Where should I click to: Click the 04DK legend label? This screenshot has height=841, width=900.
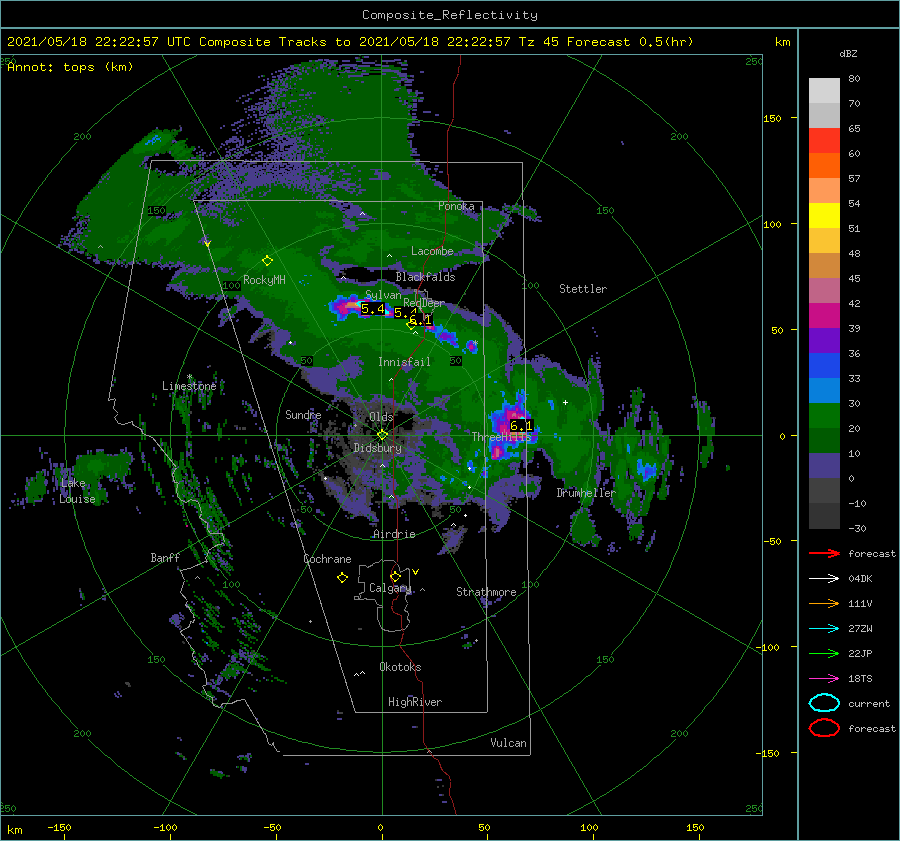pos(860,578)
